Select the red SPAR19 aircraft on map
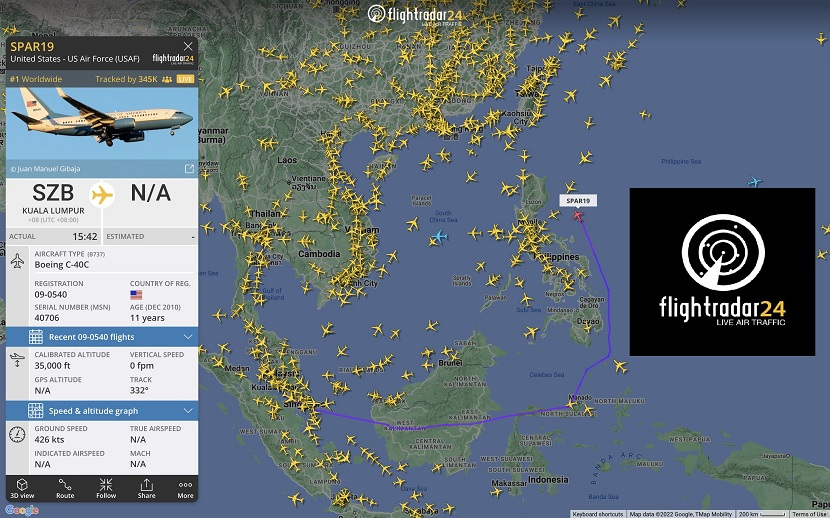The height and width of the screenshot is (518, 830). pyautogui.click(x=578, y=215)
